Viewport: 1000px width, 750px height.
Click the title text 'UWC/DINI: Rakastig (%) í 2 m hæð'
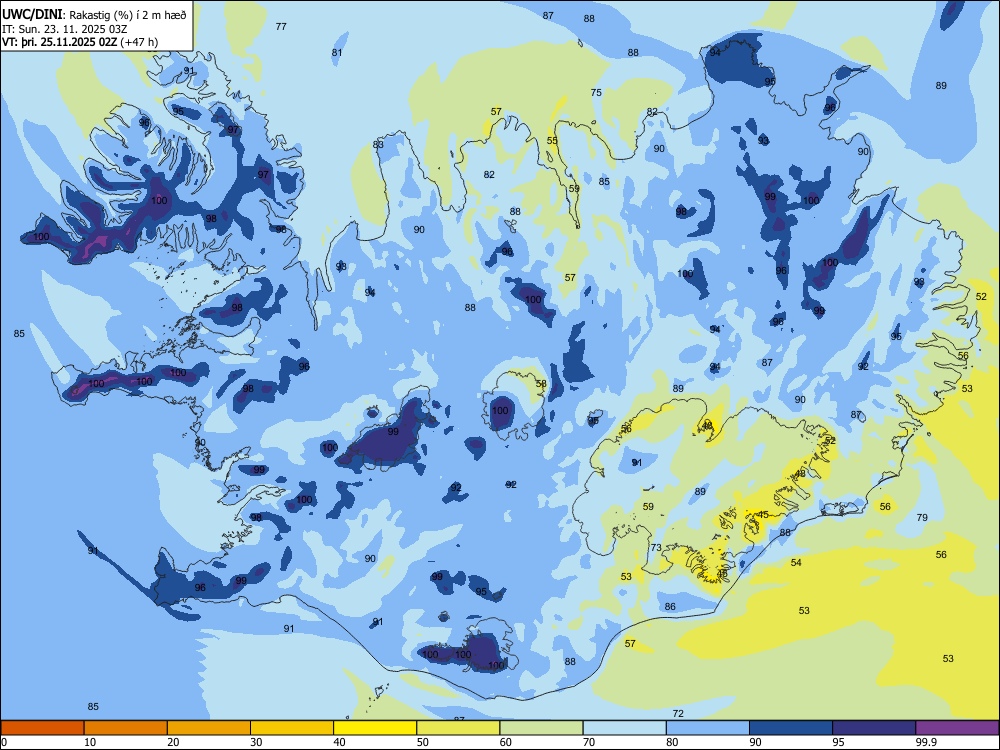coord(94,15)
